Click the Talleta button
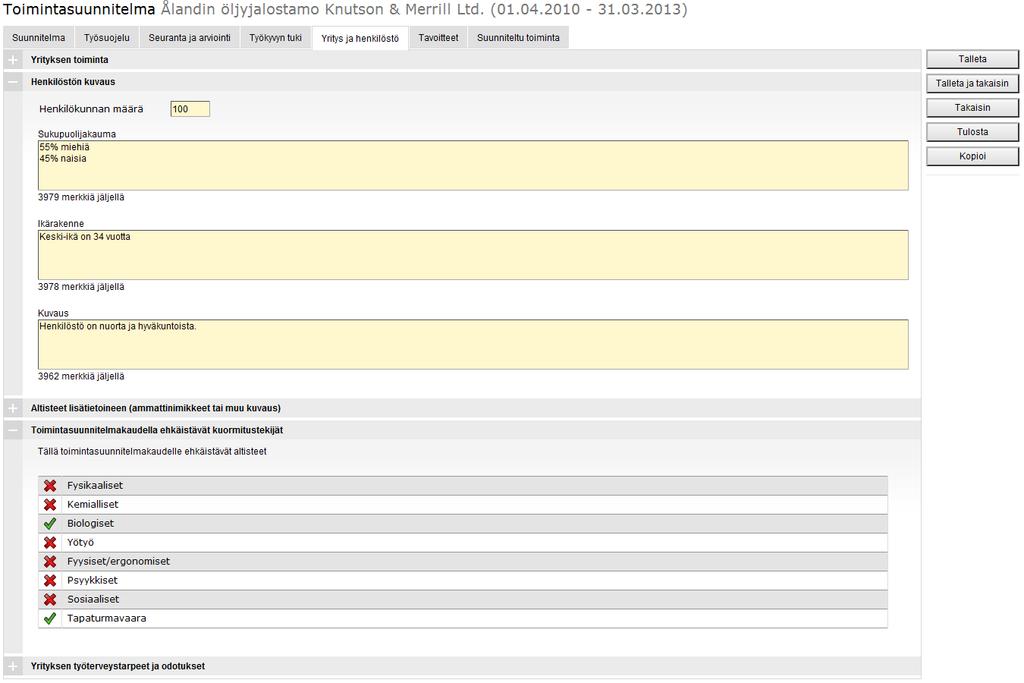 click(x=972, y=59)
